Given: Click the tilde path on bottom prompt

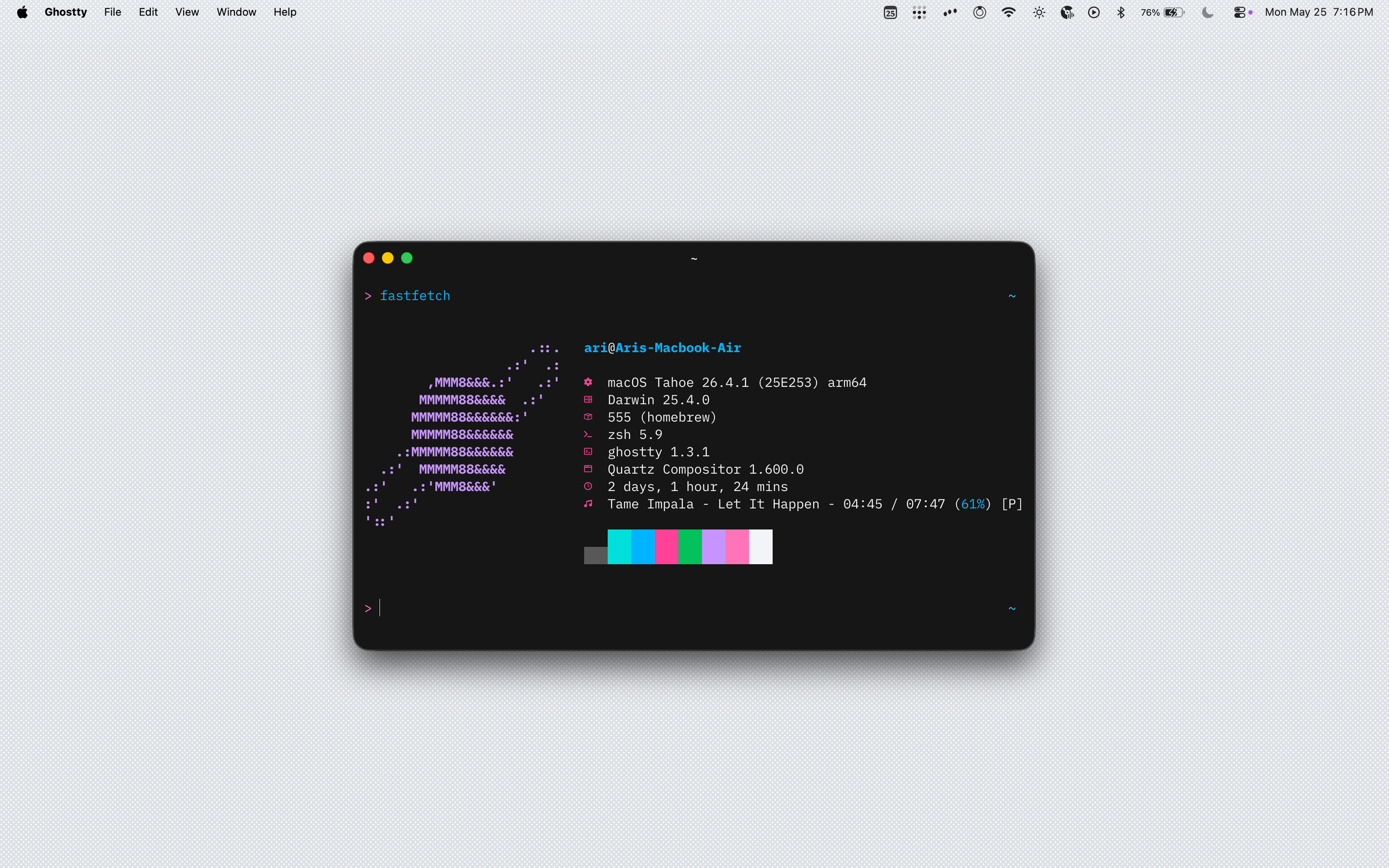Looking at the screenshot, I should 1012,608.
